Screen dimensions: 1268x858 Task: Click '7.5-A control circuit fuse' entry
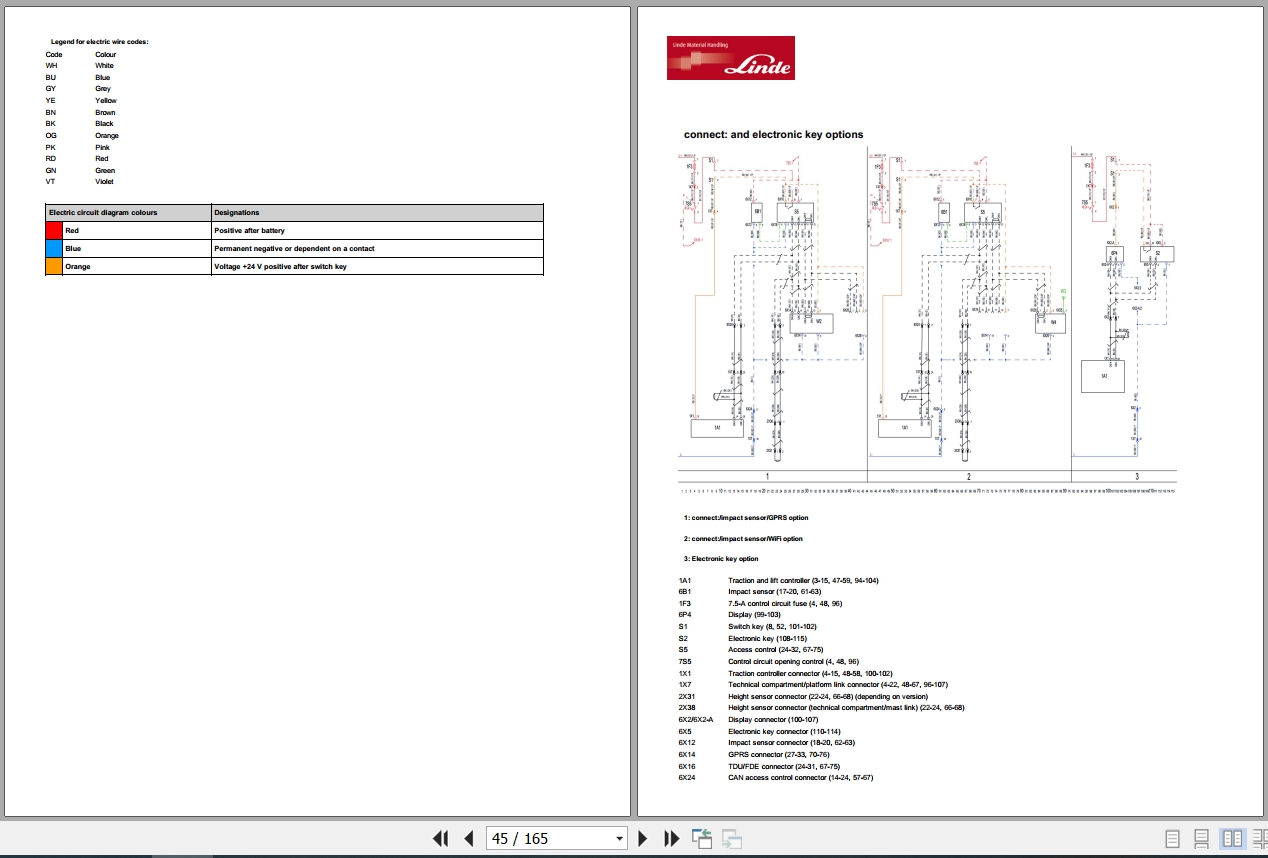[785, 603]
